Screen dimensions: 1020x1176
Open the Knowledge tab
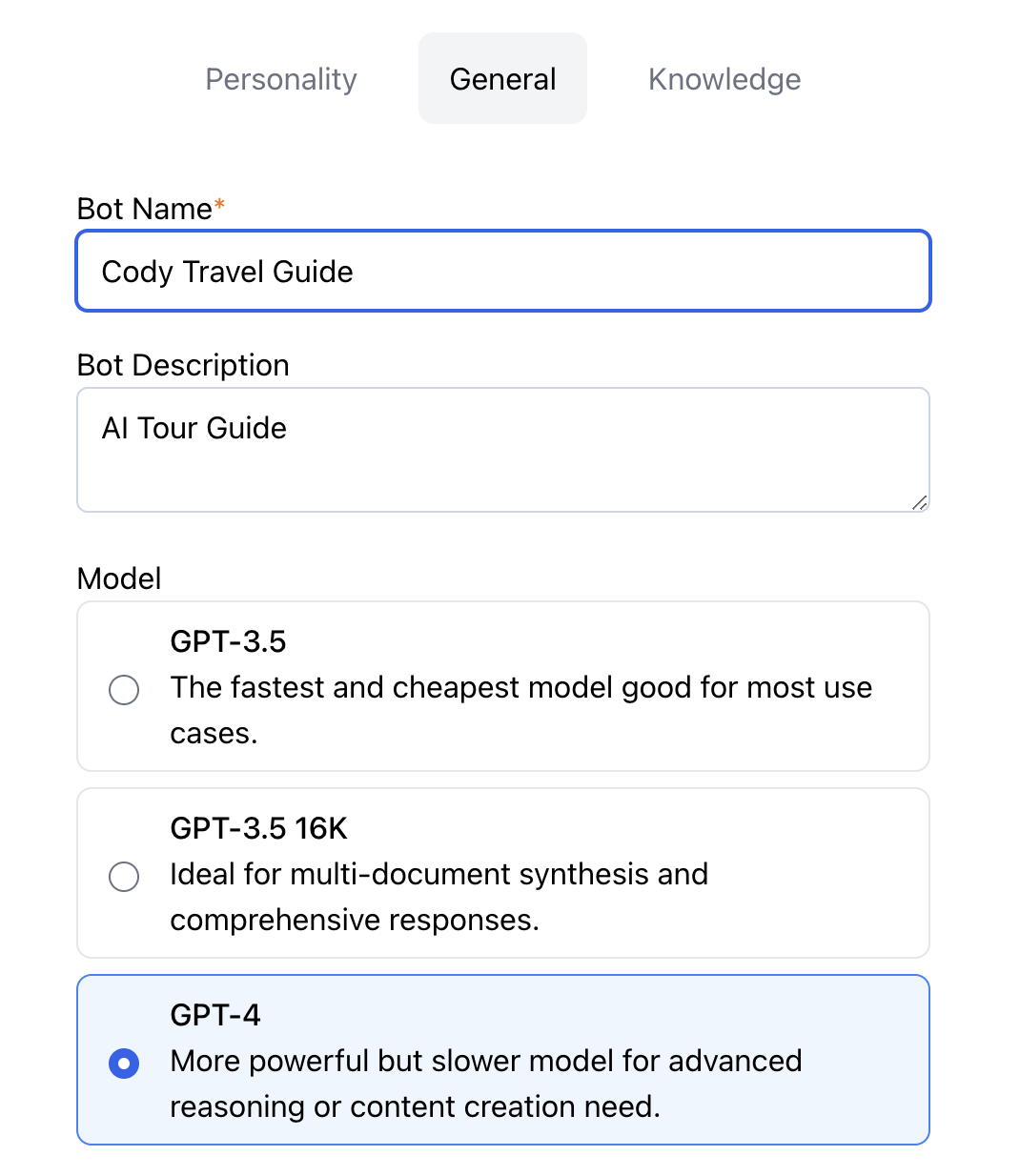[x=724, y=79]
